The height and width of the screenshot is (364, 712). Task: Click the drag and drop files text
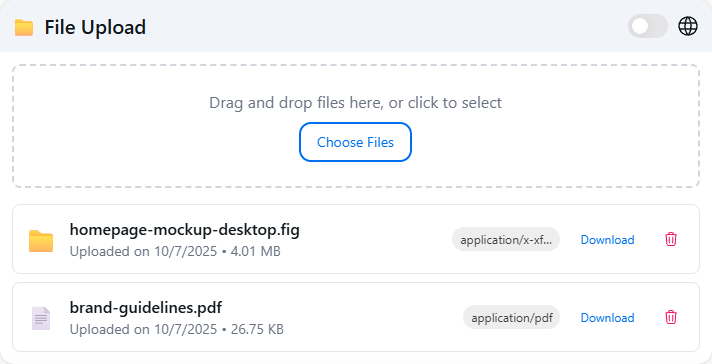[355, 103]
